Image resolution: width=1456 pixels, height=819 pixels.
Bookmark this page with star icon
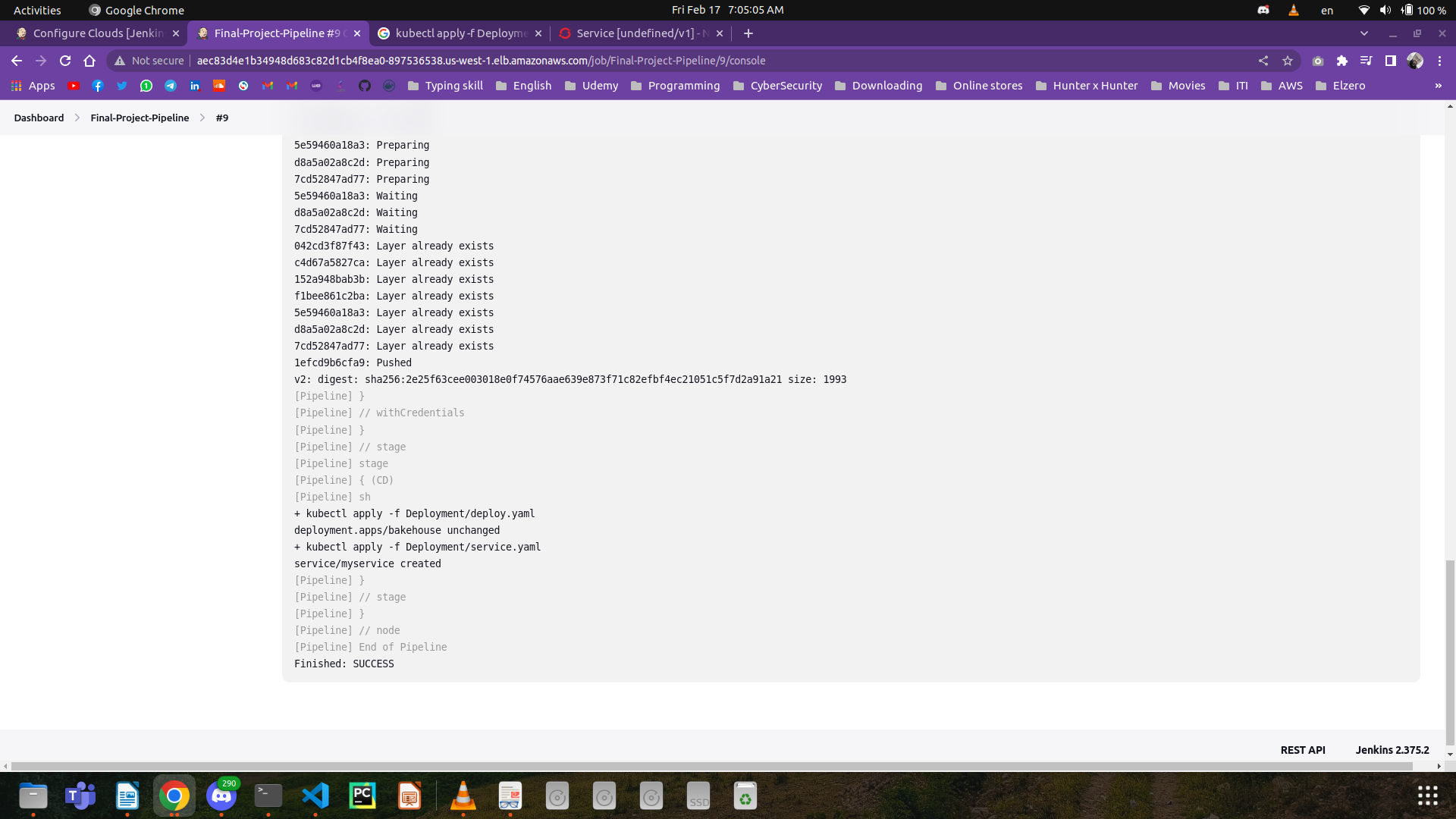tap(1288, 61)
